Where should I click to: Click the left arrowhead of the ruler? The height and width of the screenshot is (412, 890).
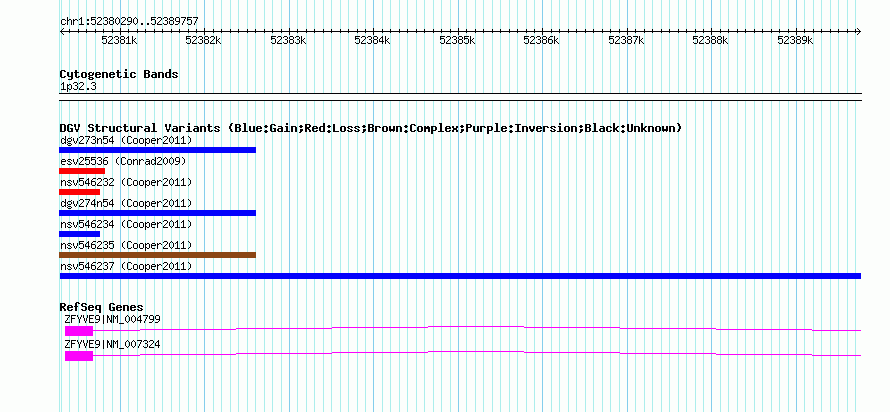click(x=62, y=31)
